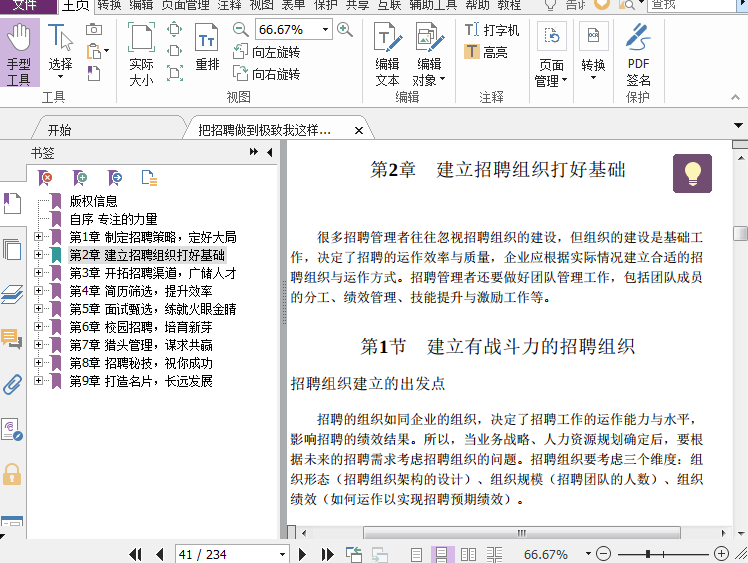
Task: Select the Highlight (高亮) tool
Action: click(x=486, y=52)
